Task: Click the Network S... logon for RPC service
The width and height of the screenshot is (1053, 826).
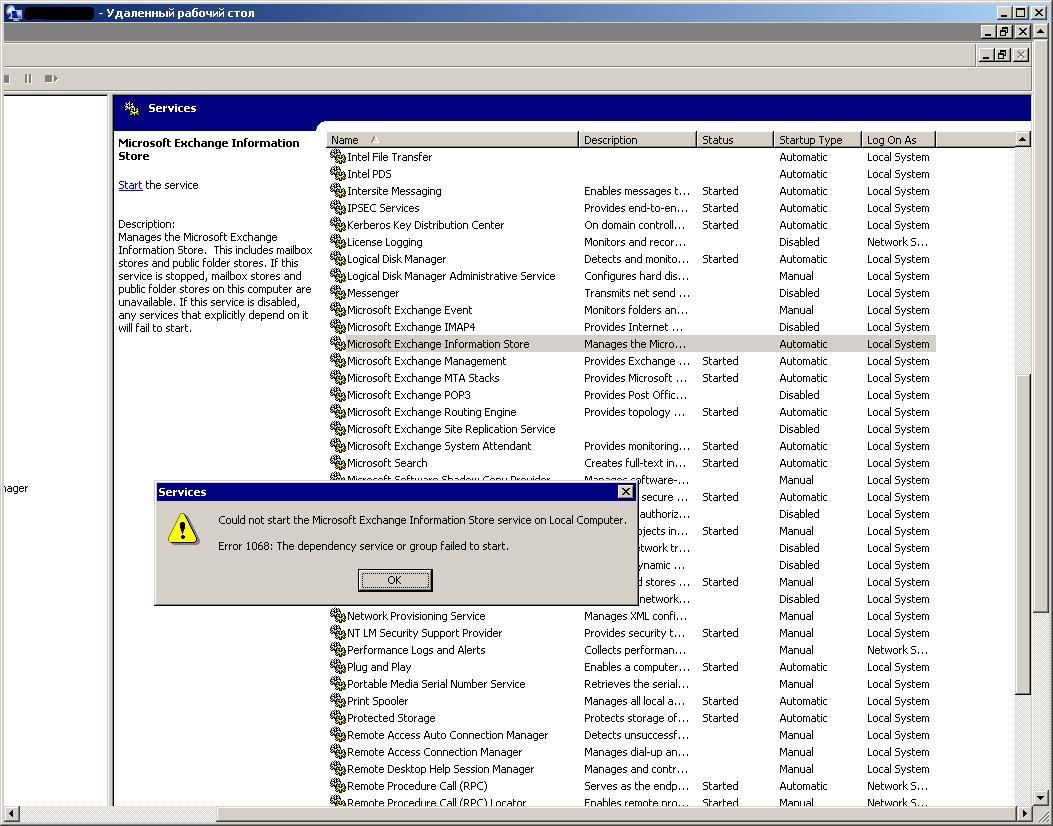Action: 897,786
